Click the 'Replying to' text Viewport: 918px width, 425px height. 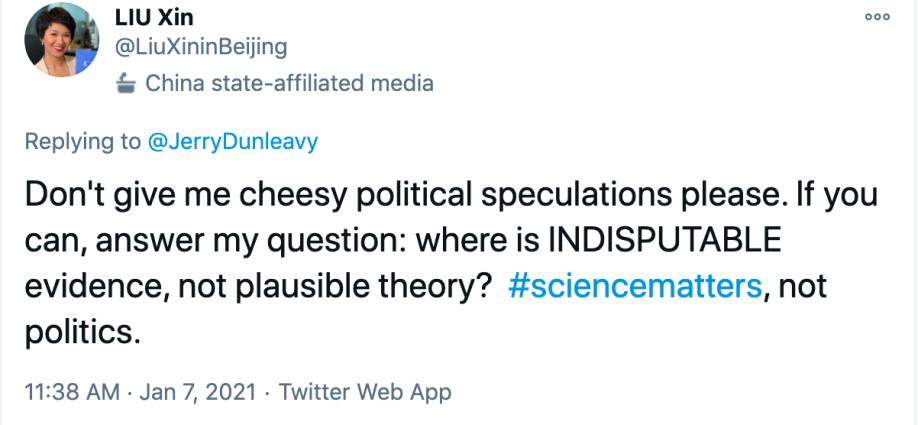(x=82, y=142)
